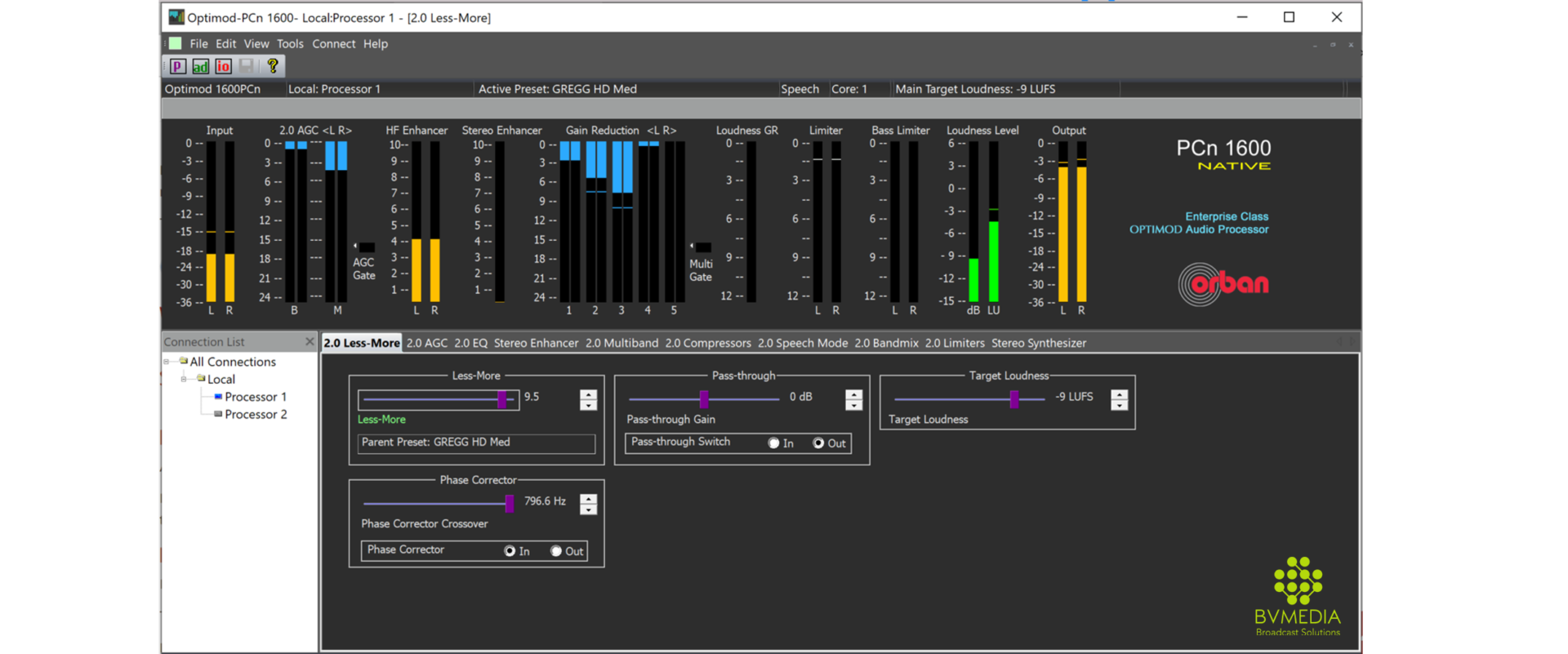The width and height of the screenshot is (1568, 654).
Task: Select the Local node label
Action: [x=220, y=379]
